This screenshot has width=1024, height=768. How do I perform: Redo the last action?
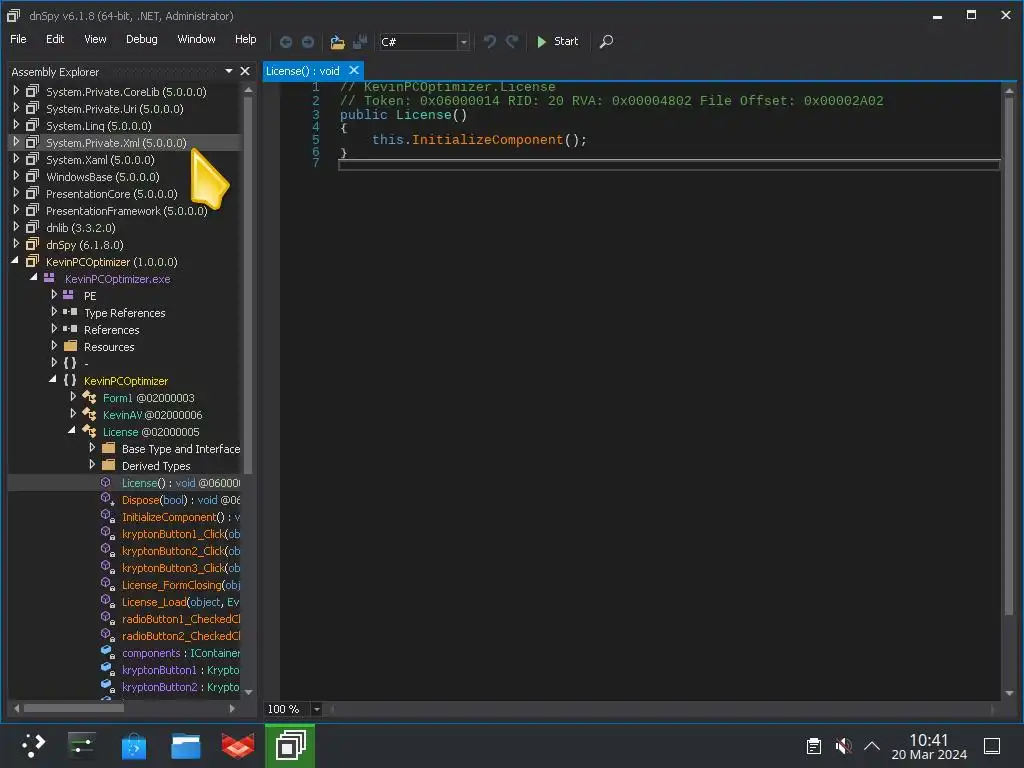[512, 42]
